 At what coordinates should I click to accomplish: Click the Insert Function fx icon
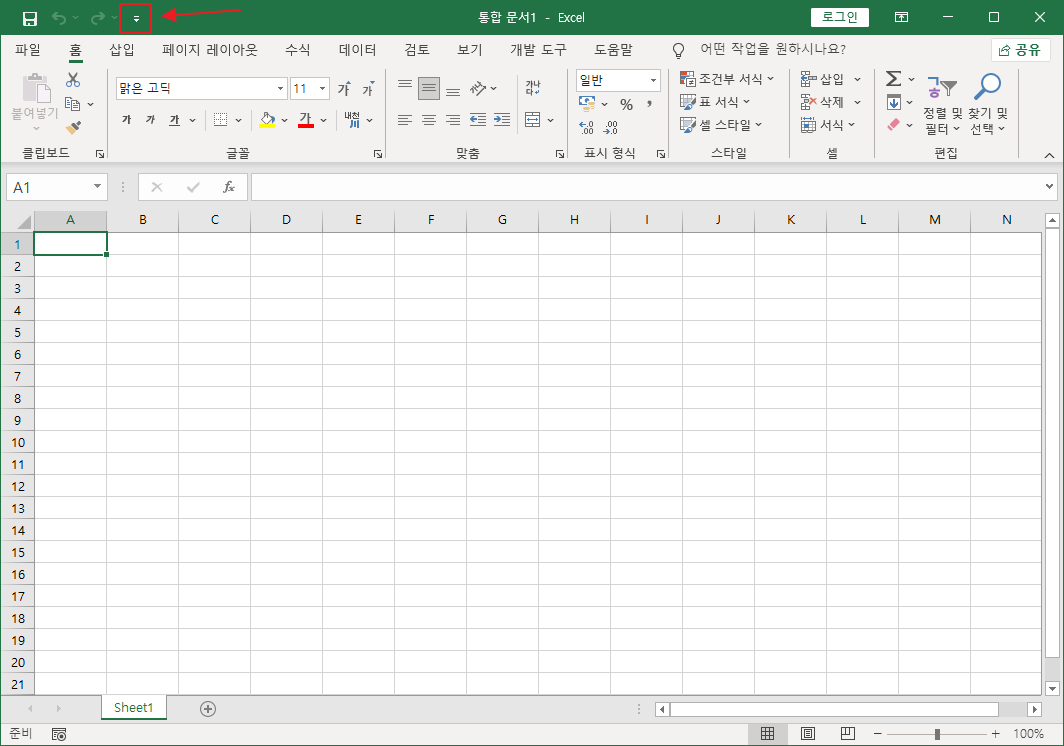click(229, 187)
